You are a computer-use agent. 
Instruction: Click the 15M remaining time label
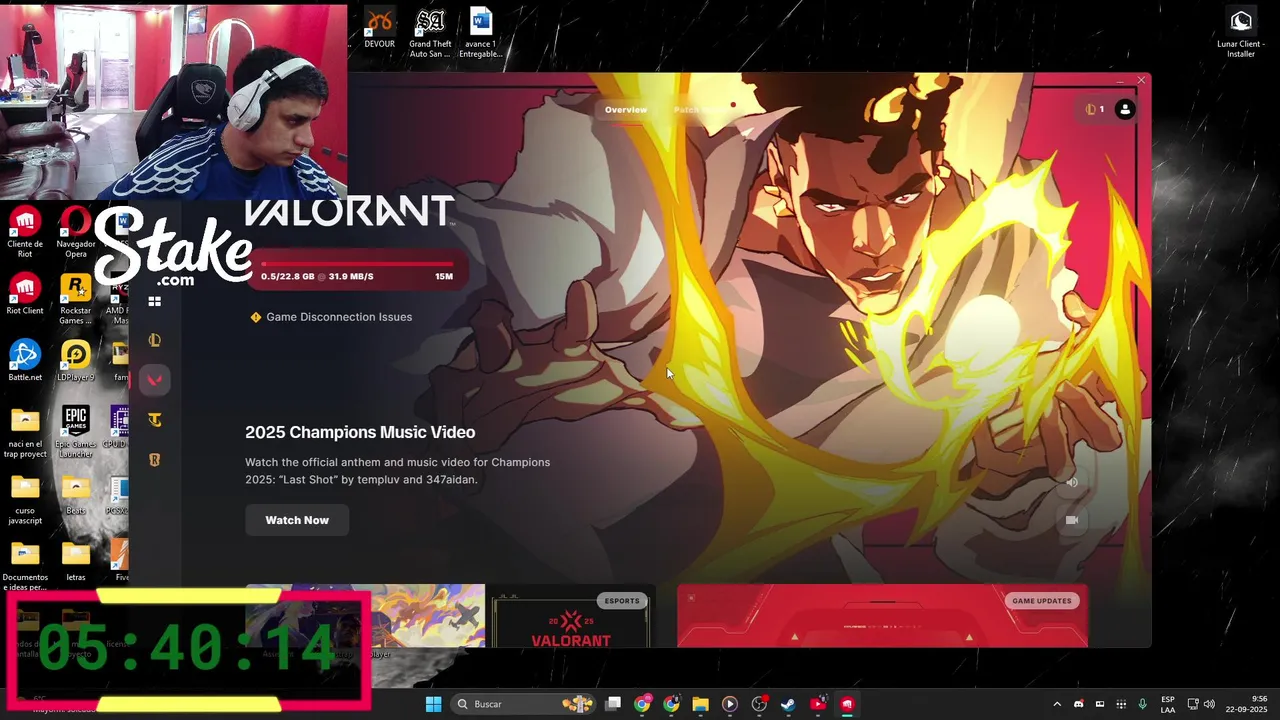click(x=444, y=277)
